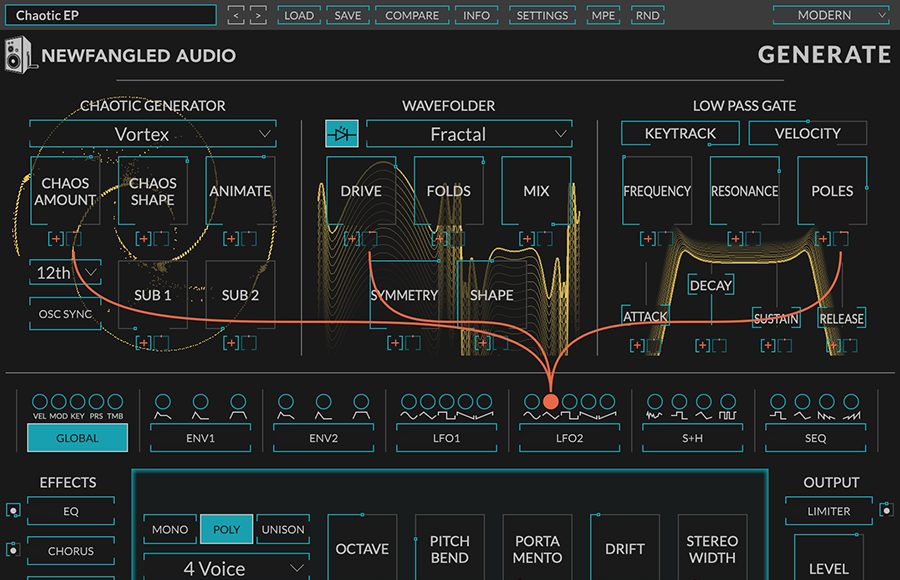This screenshot has width=900, height=580.
Task: Click the next preset arrow
Action: [x=258, y=16]
